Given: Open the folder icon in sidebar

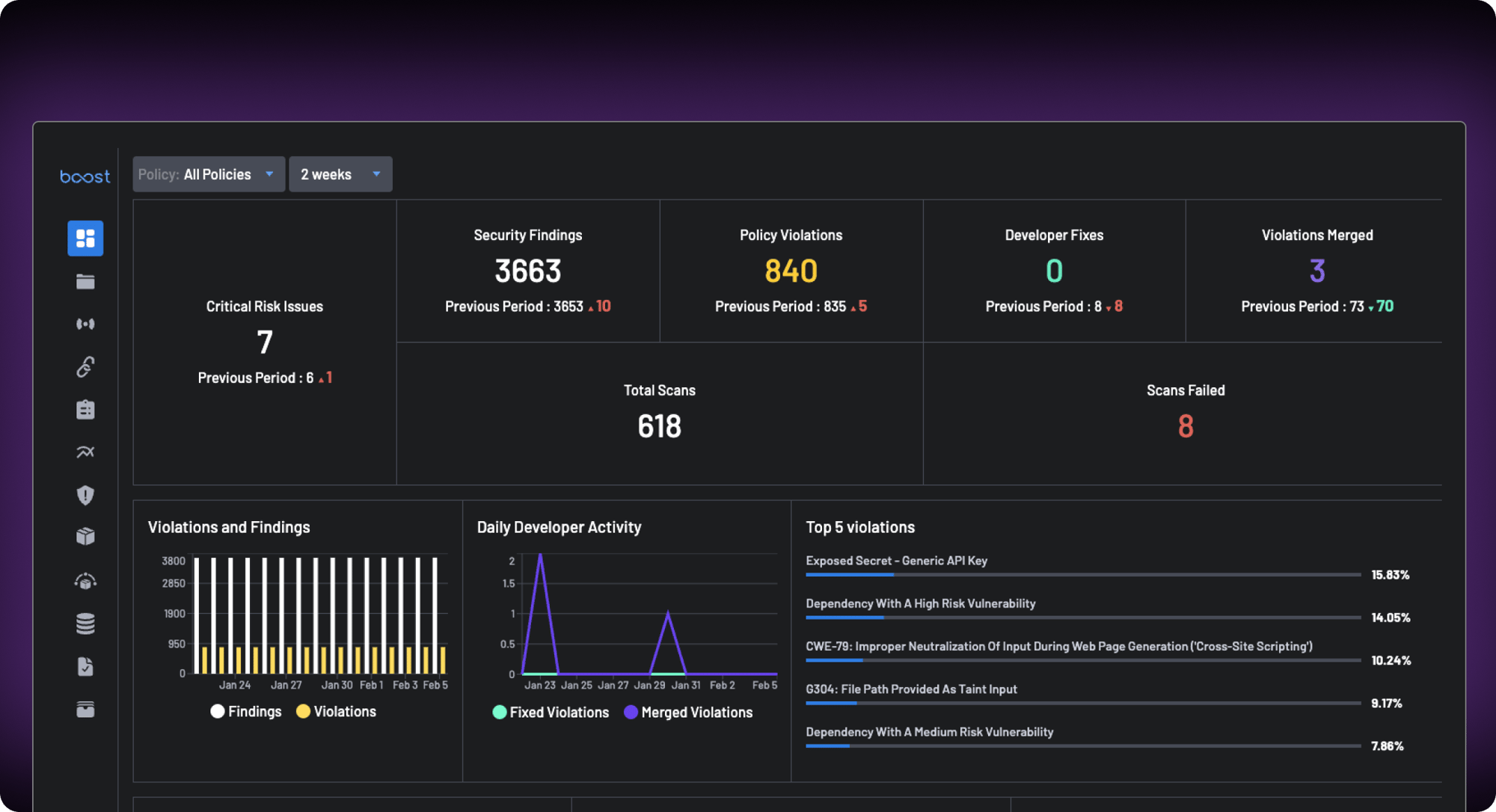Looking at the screenshot, I should [x=85, y=281].
